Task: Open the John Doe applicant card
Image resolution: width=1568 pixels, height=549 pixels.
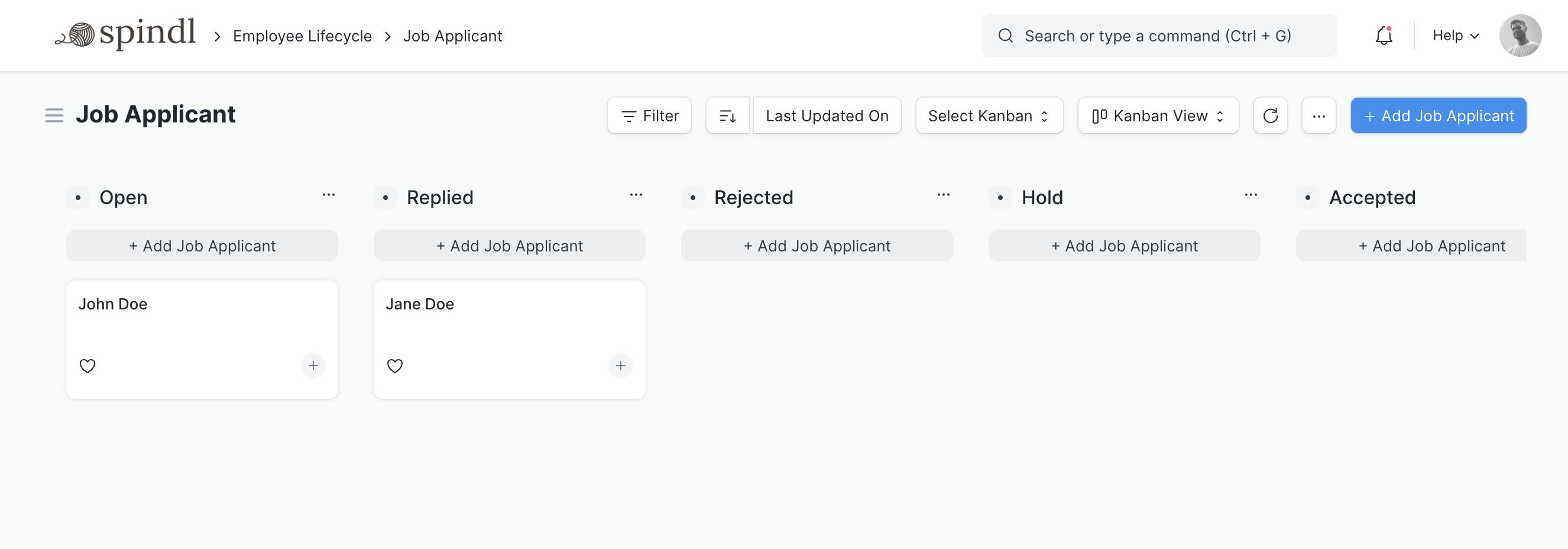Action: (x=202, y=340)
